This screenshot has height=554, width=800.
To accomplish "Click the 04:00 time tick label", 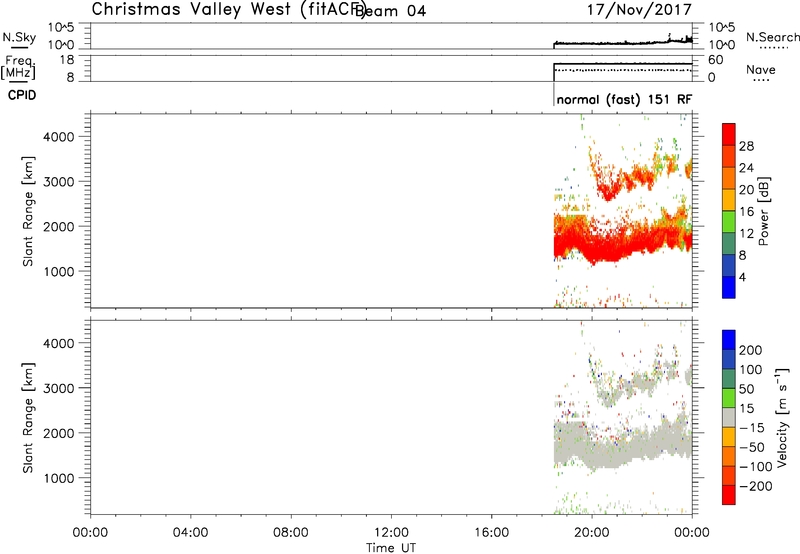I will pyautogui.click(x=191, y=533).
